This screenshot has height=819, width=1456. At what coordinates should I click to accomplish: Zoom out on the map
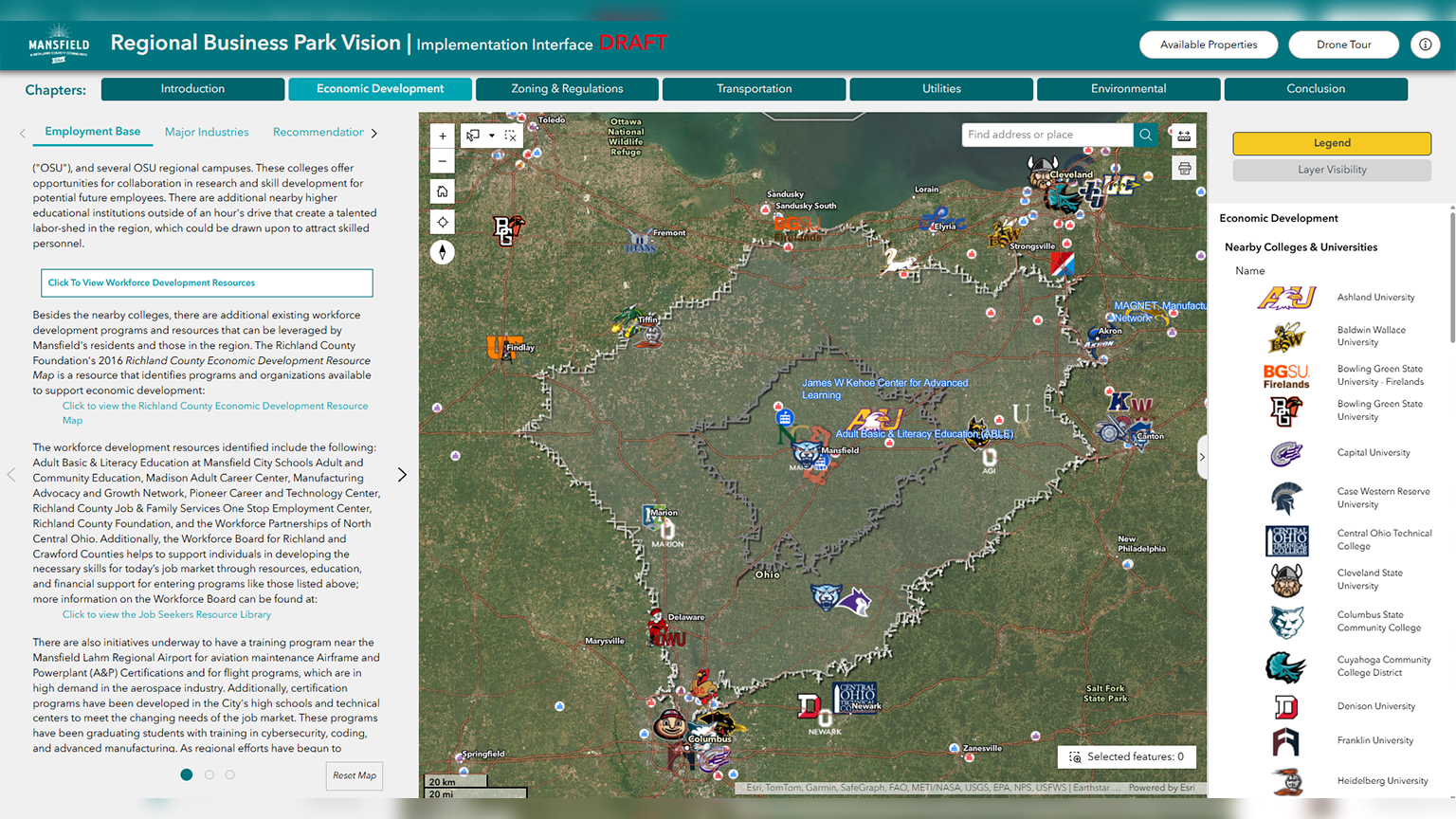pos(443,161)
